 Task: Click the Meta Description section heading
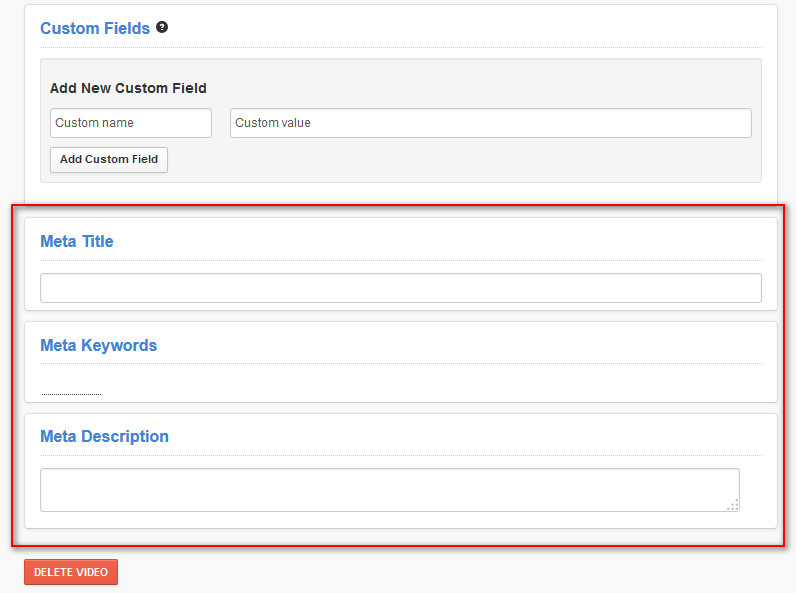(x=104, y=436)
